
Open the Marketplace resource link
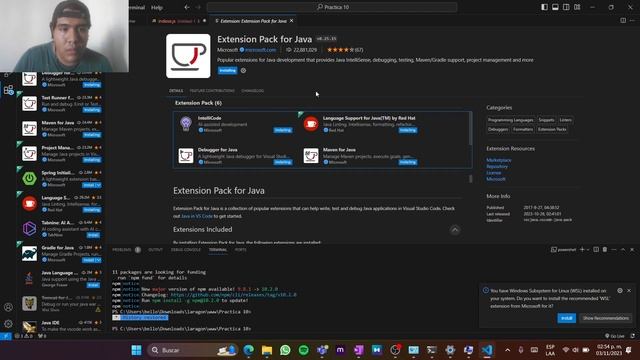coord(498,160)
